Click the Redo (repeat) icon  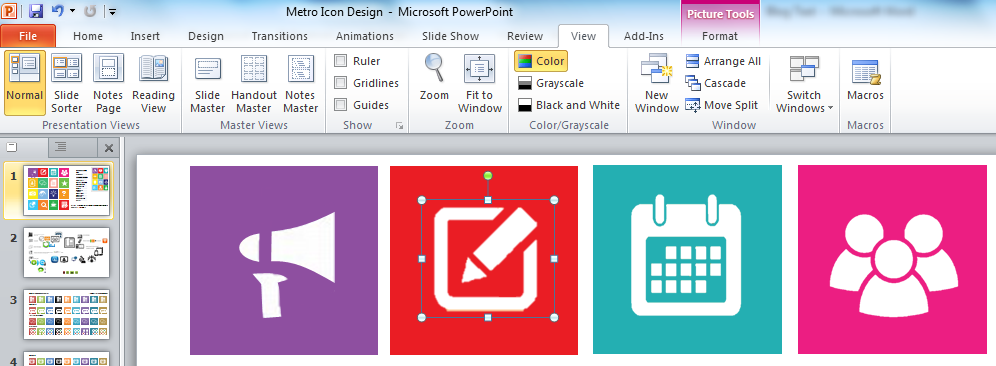[x=90, y=11]
